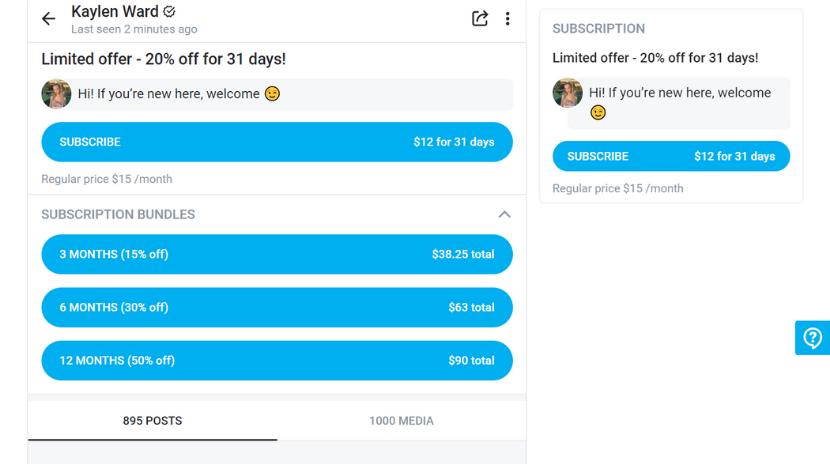
Task: Click the winking emoji in the sidebar welcome message
Action: coord(598,113)
